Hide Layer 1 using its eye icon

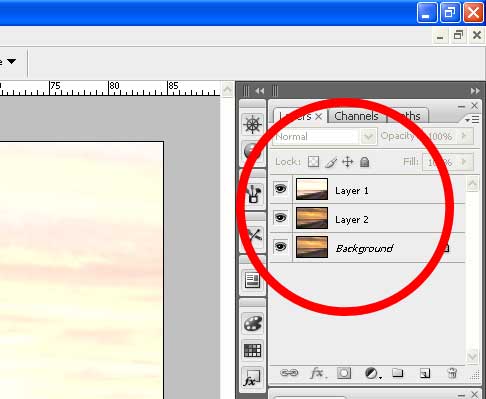tap(280, 189)
